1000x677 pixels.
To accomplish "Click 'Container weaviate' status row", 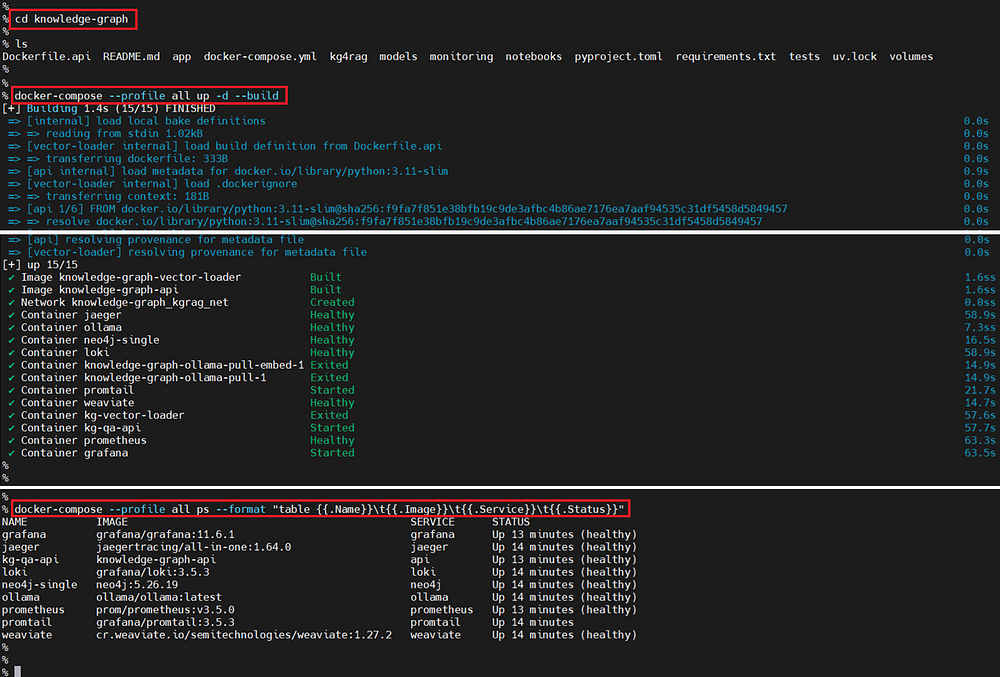I will (501, 403).
